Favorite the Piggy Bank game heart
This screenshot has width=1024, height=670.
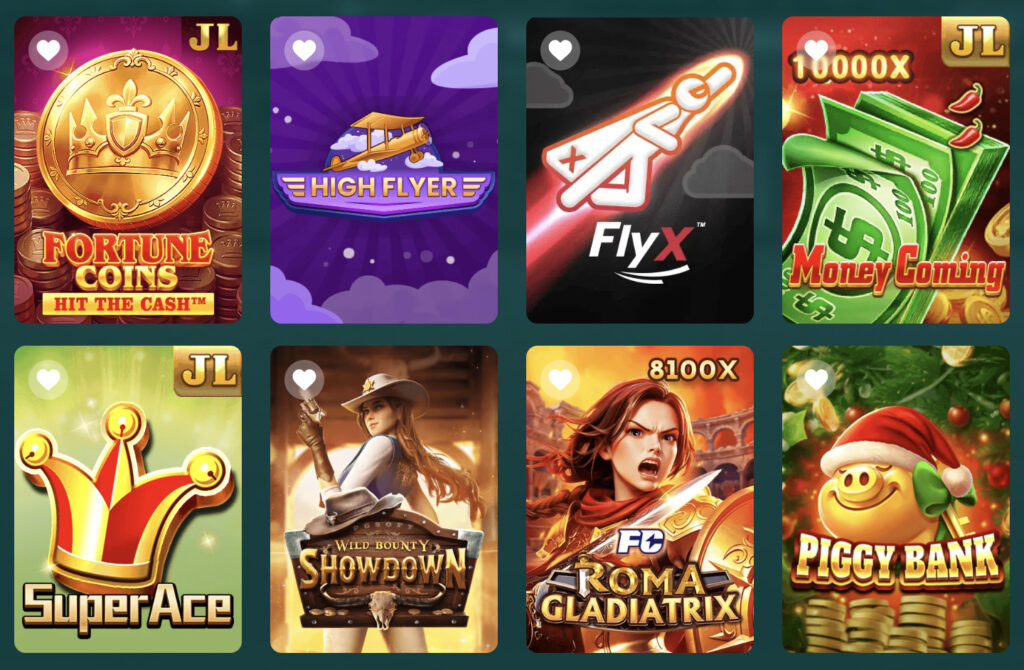tap(816, 379)
